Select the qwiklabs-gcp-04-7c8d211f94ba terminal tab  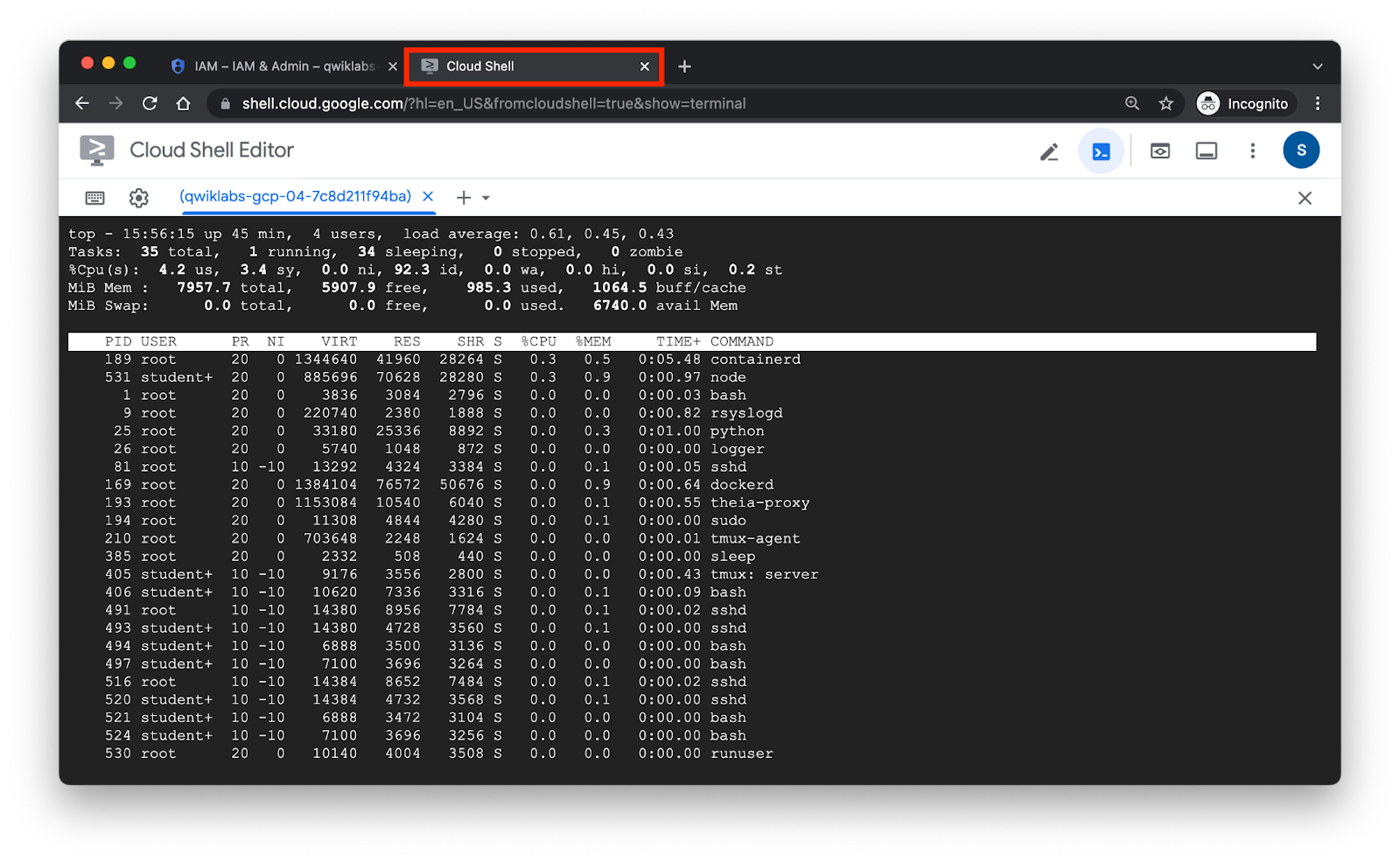[x=295, y=196]
